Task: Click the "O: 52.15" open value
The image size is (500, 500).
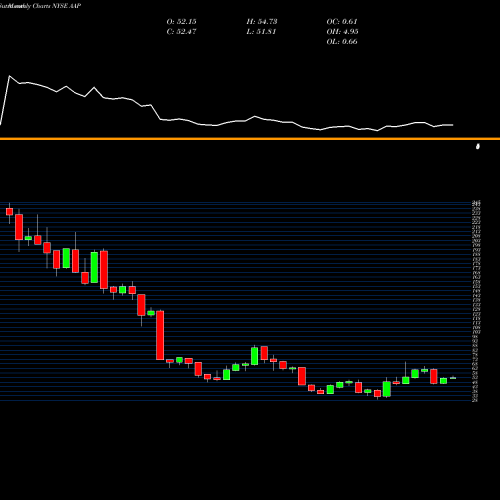Action: tap(181, 22)
